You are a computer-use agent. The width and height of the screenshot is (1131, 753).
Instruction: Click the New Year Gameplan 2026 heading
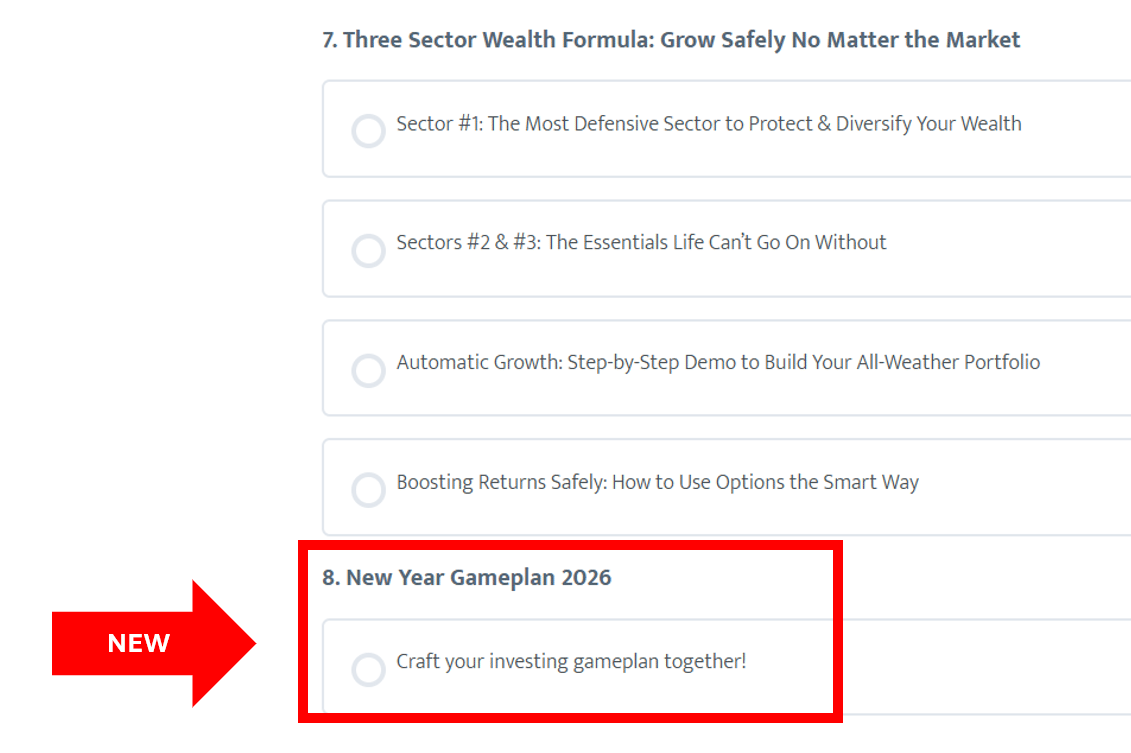pyautogui.click(x=466, y=578)
